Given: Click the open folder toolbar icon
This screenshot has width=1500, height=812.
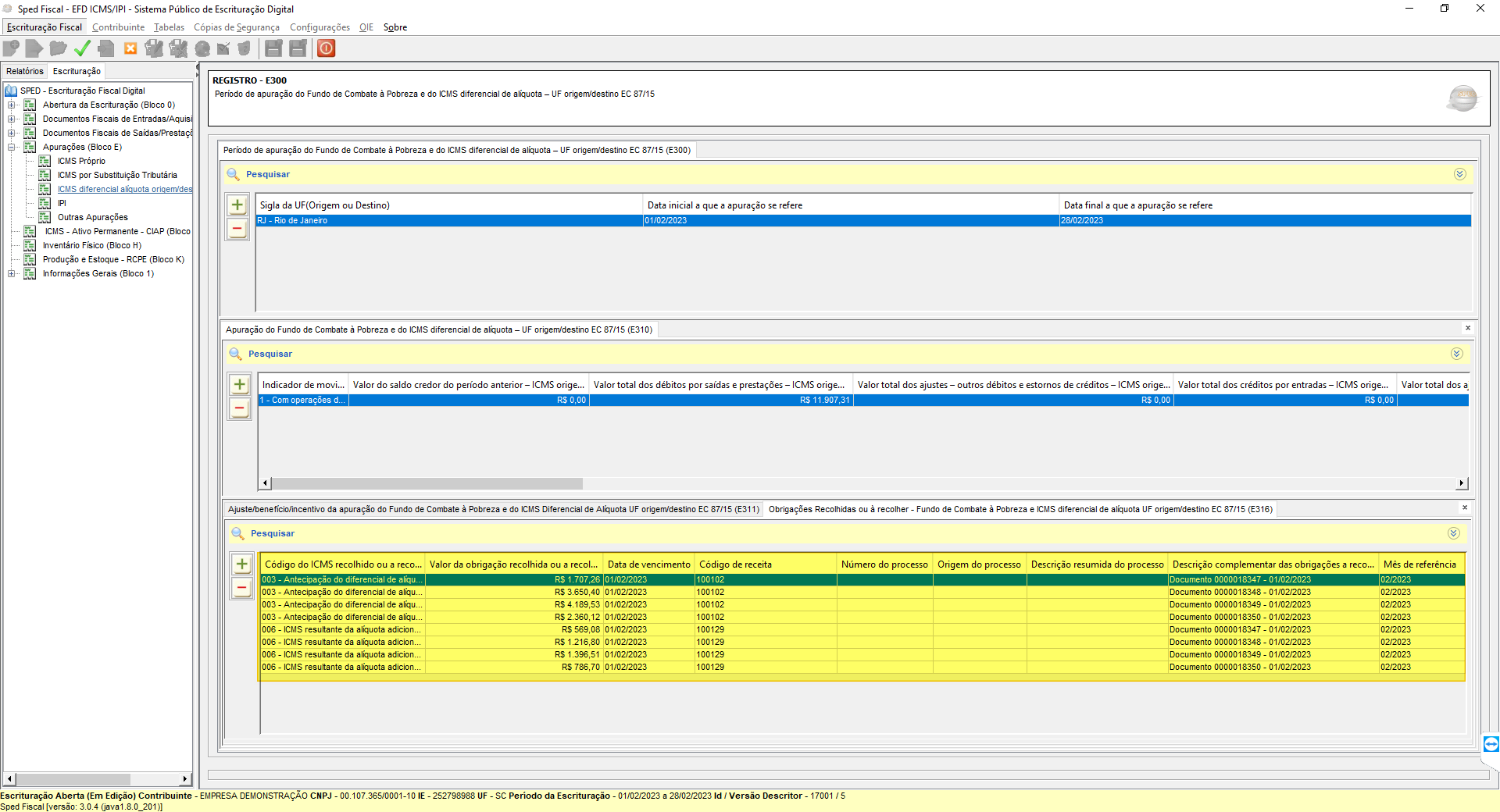Looking at the screenshot, I should pyautogui.click(x=58, y=48).
